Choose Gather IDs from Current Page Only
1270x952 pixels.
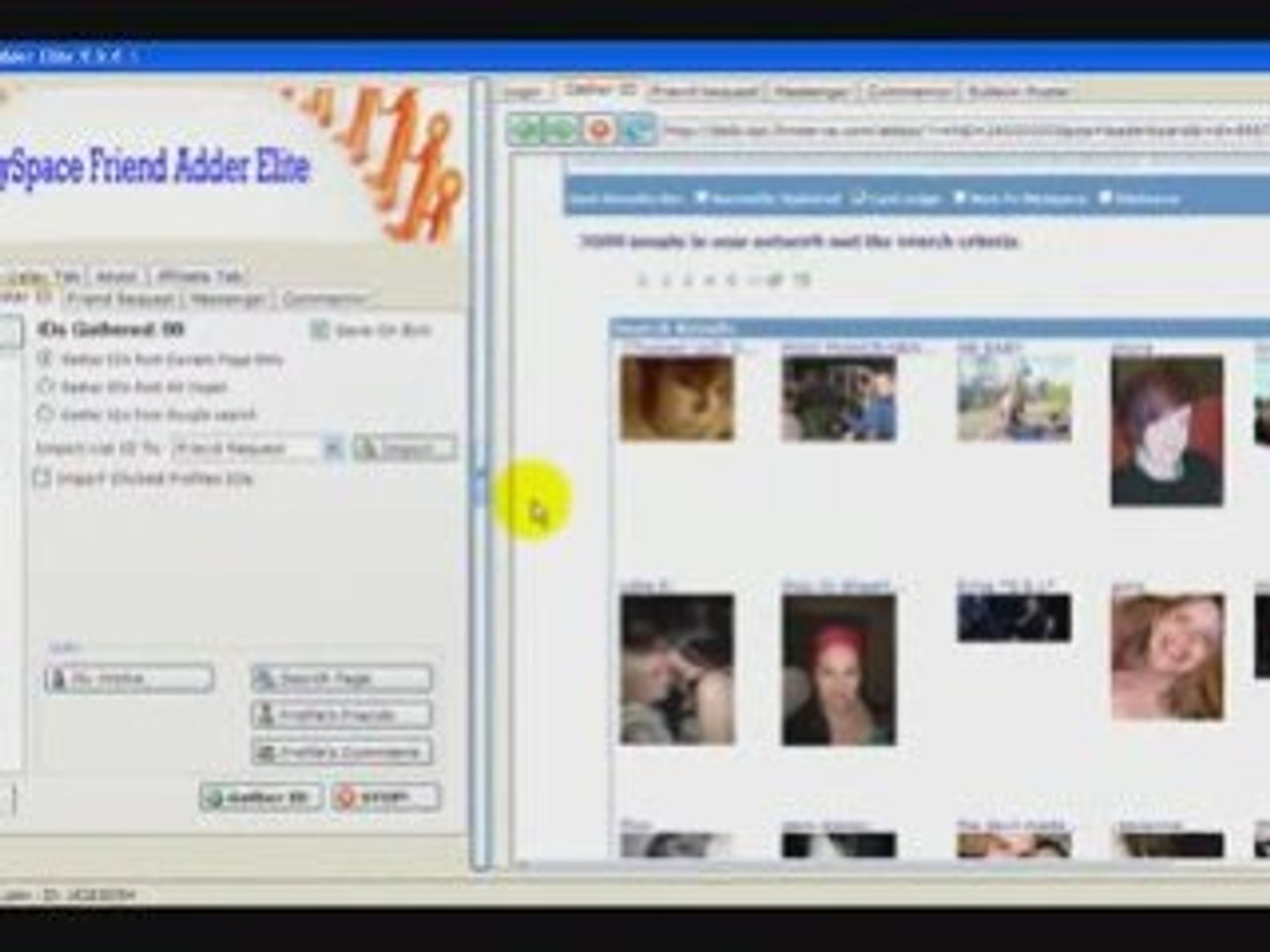point(44,359)
